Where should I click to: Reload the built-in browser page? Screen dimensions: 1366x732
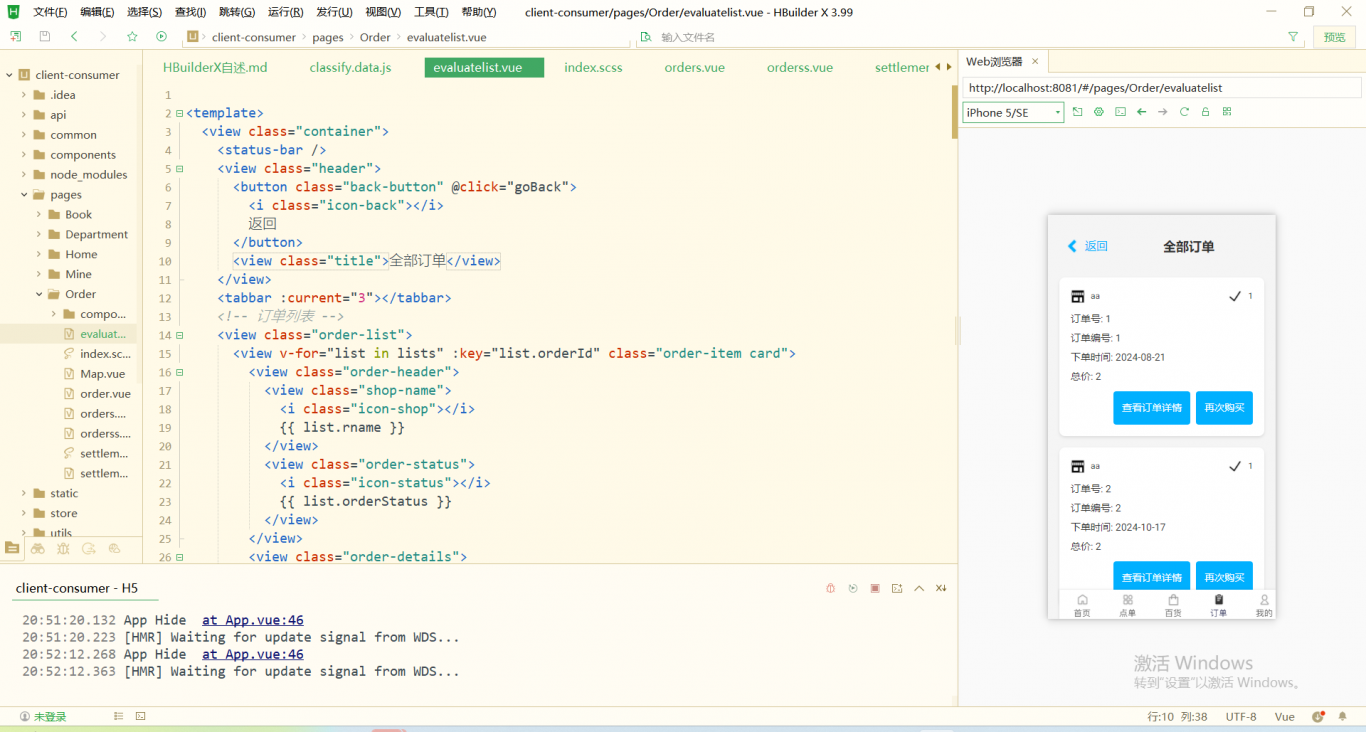1184,112
